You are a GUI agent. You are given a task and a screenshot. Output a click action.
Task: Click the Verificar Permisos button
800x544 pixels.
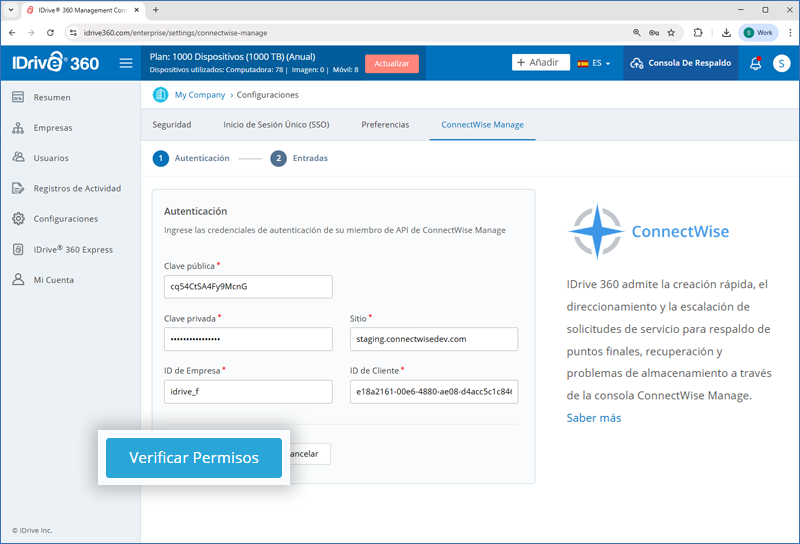194,458
